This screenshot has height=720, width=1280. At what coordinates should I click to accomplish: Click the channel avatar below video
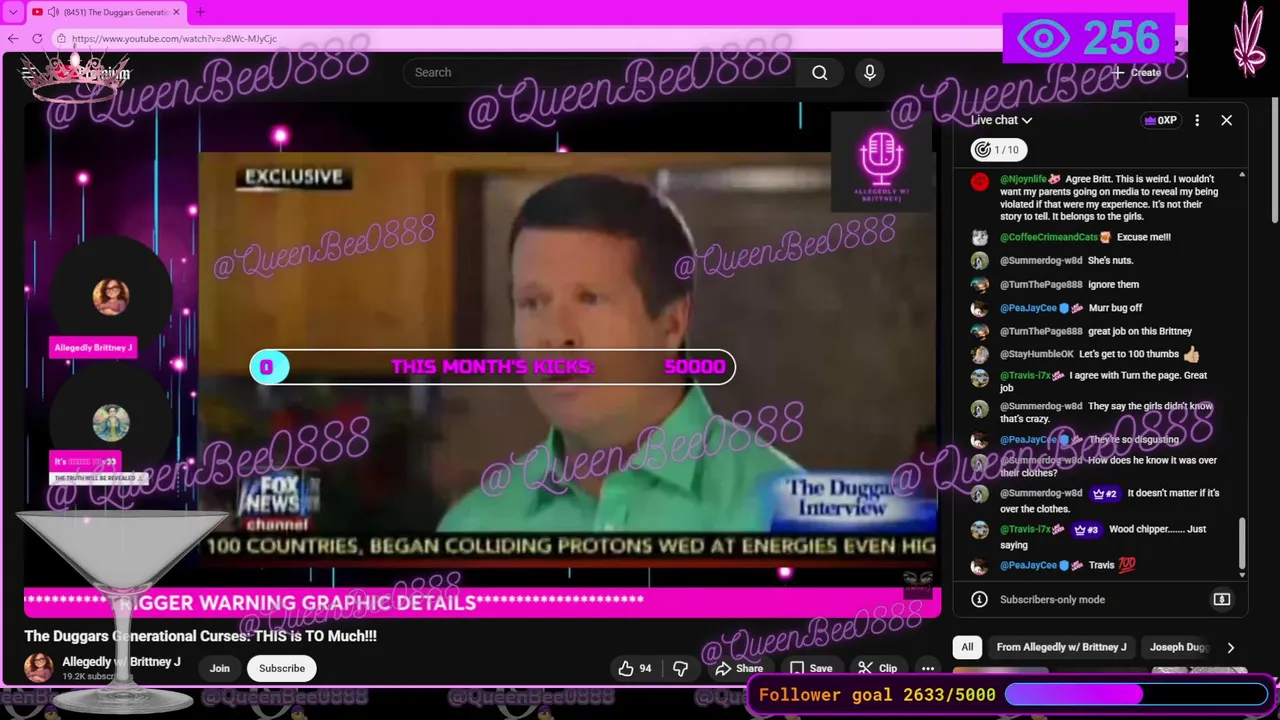pos(38,668)
